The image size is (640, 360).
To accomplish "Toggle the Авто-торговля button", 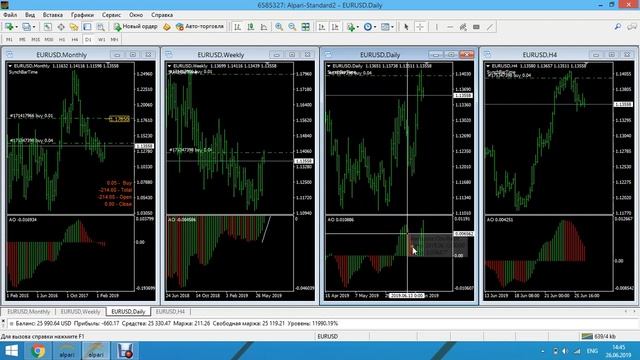I will pos(200,27).
